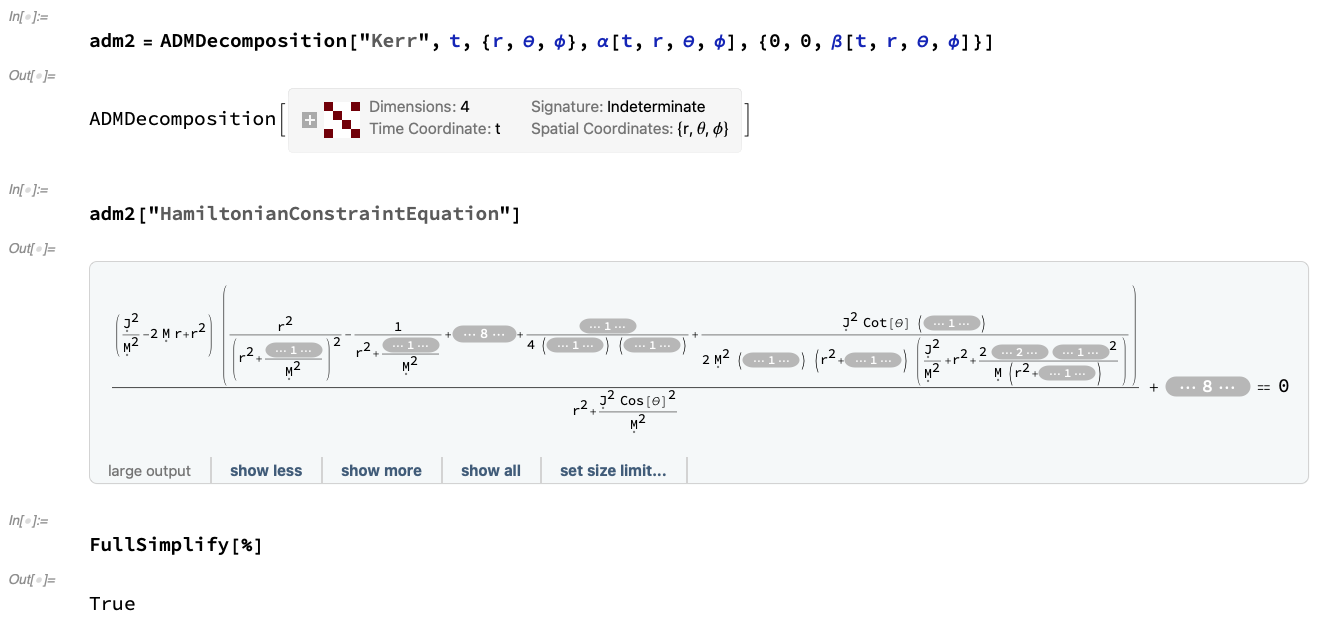The width and height of the screenshot is (1318, 619).
Task: Click the 'show less' button
Action: click(x=266, y=470)
